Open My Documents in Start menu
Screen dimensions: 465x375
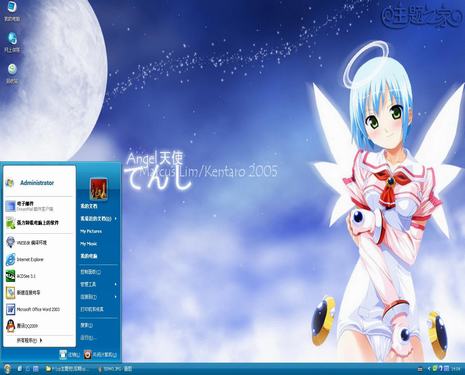click(x=89, y=206)
